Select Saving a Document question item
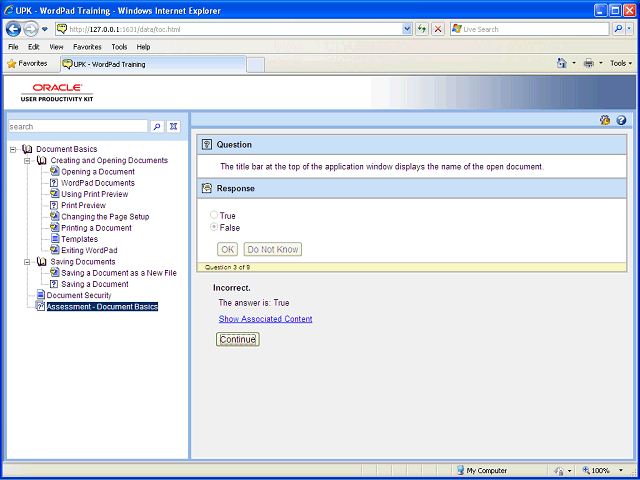 (x=95, y=284)
